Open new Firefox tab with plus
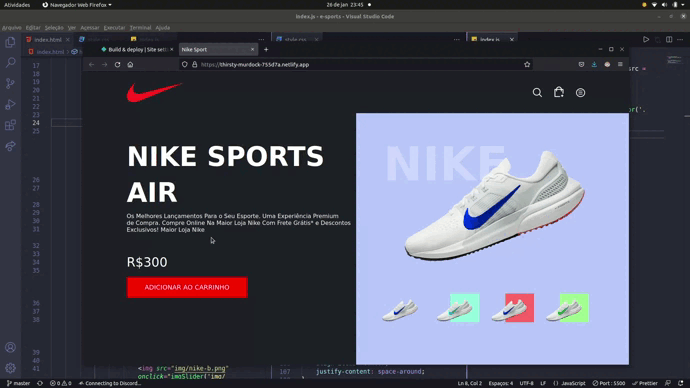Viewport: 690px width, 388px height. [x=266, y=49]
